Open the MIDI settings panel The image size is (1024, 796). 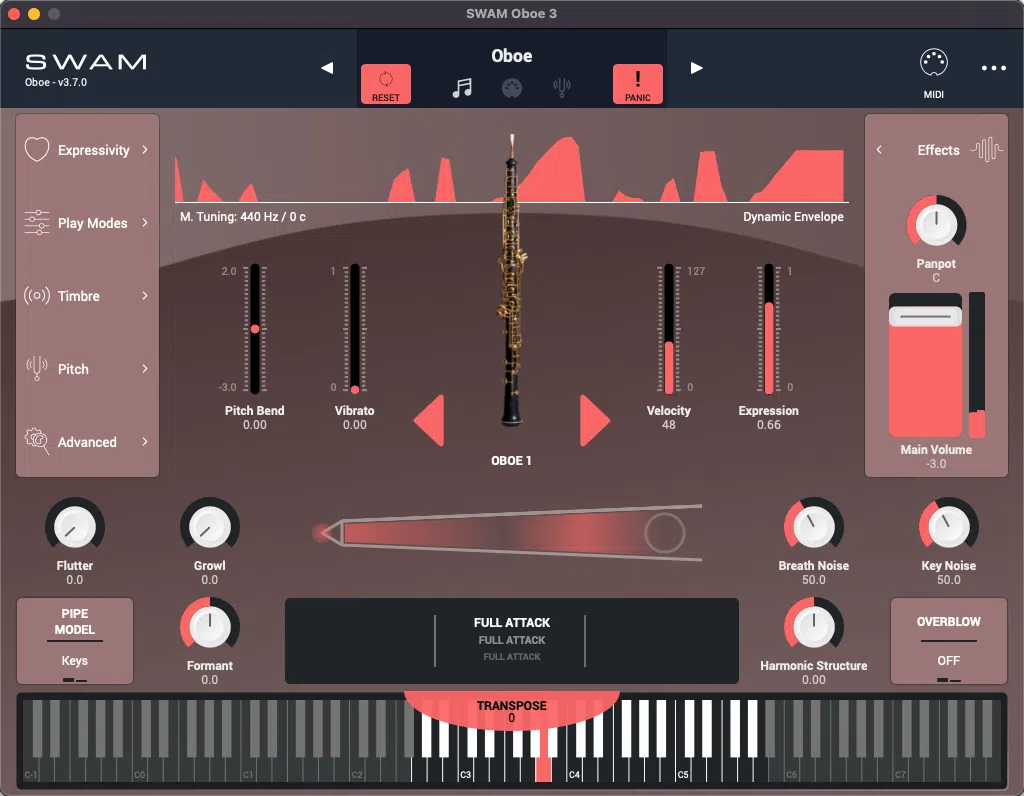click(934, 68)
